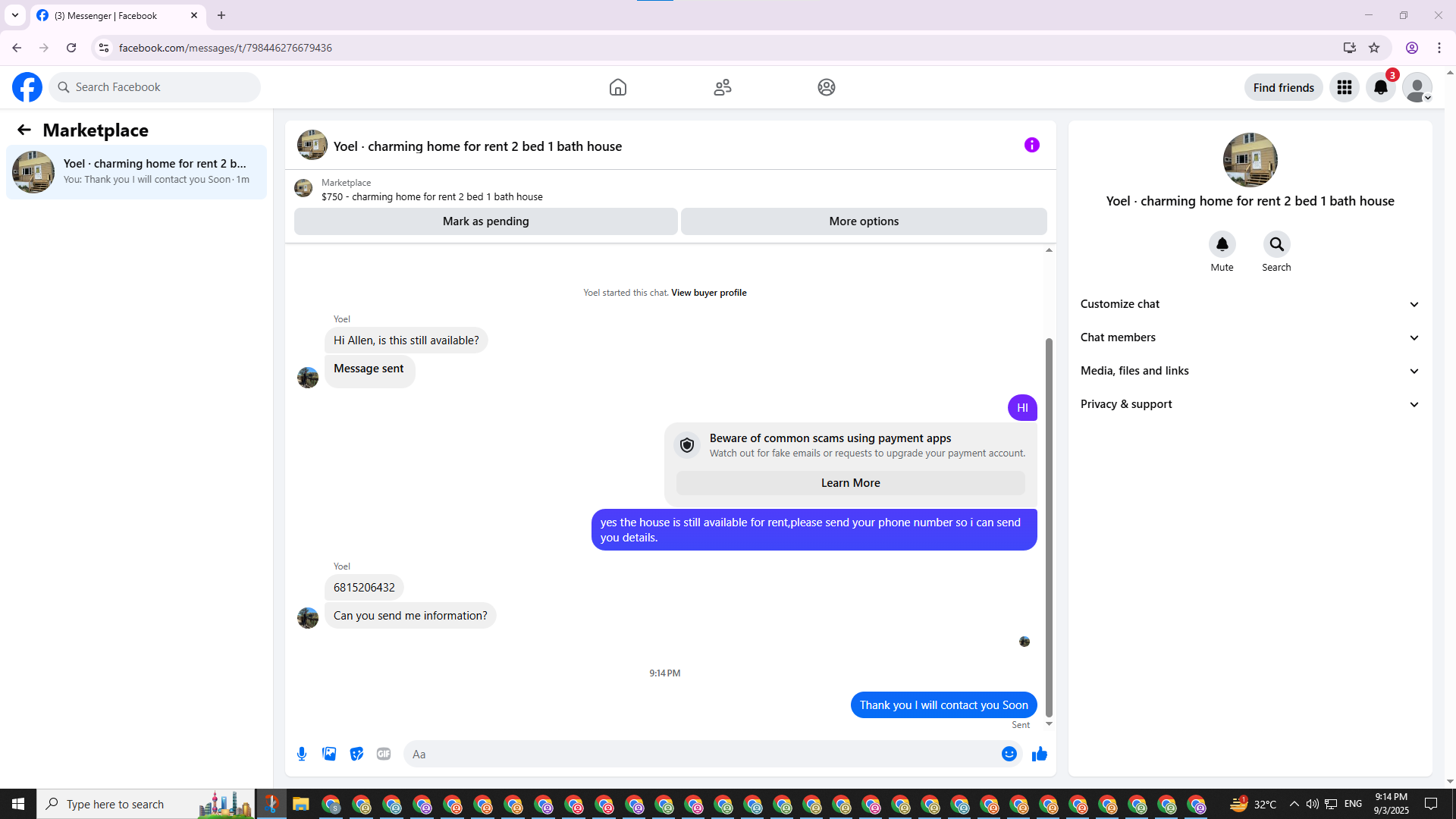Click Learn More about scams
The height and width of the screenshot is (819, 1456).
[x=850, y=483]
